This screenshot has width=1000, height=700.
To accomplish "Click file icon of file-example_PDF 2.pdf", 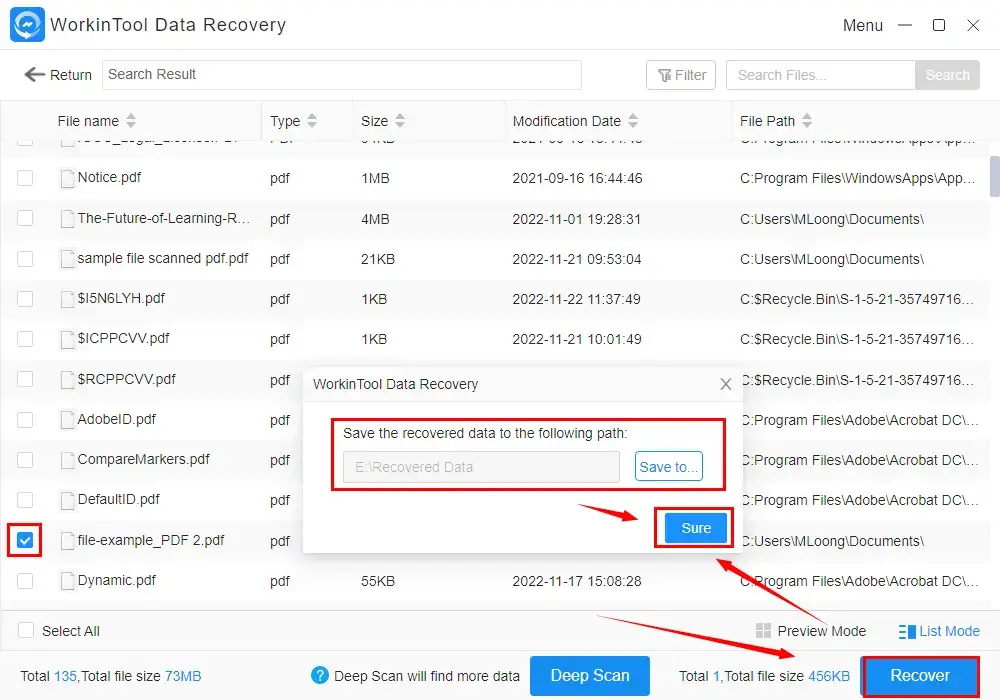I will [x=67, y=541].
